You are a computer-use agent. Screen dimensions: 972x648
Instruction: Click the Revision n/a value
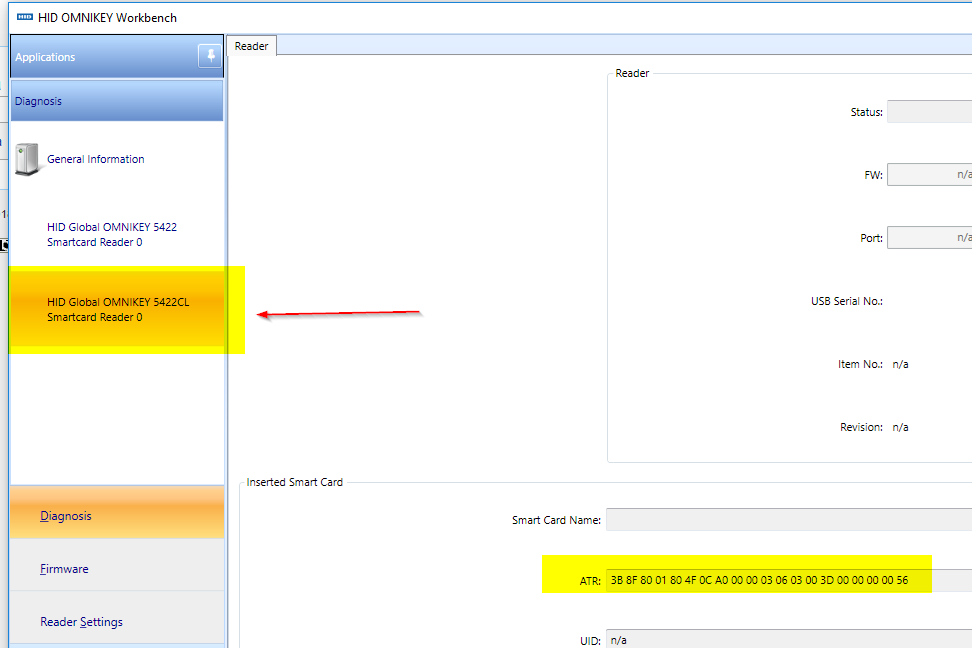coord(900,427)
